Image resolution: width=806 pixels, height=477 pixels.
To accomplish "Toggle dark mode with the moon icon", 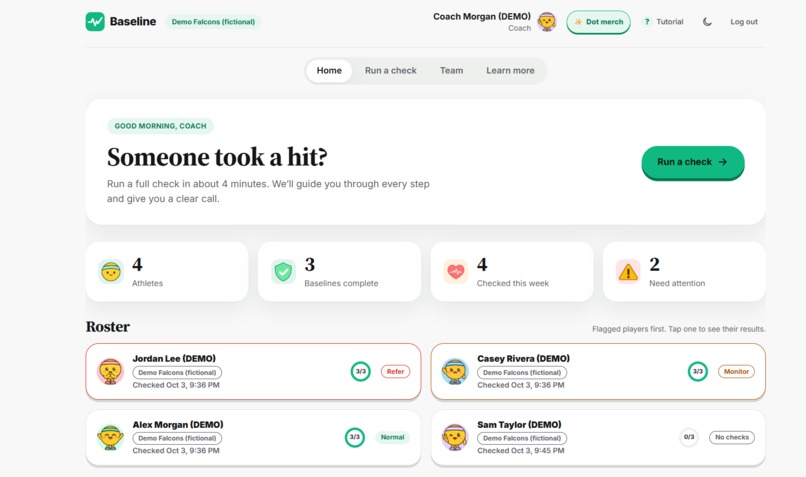I will click(707, 22).
